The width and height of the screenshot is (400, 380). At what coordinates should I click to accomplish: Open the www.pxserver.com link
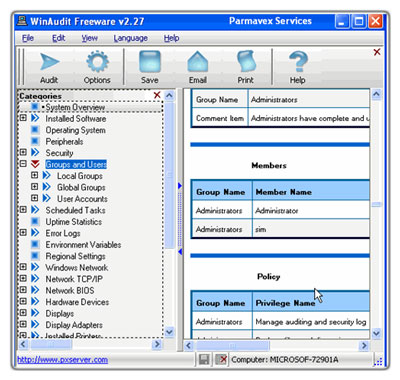pos(62,360)
